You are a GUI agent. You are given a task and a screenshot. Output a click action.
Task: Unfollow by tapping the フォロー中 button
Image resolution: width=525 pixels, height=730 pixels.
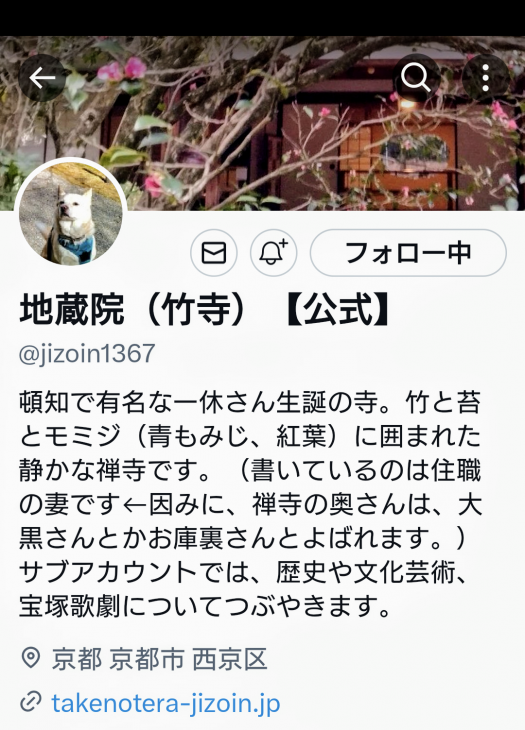click(408, 253)
